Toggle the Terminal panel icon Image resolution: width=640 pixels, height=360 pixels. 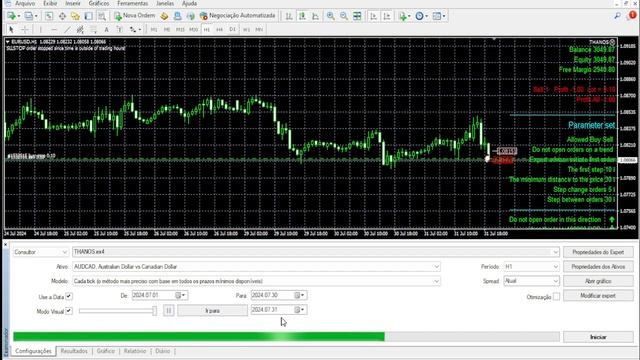89,16
